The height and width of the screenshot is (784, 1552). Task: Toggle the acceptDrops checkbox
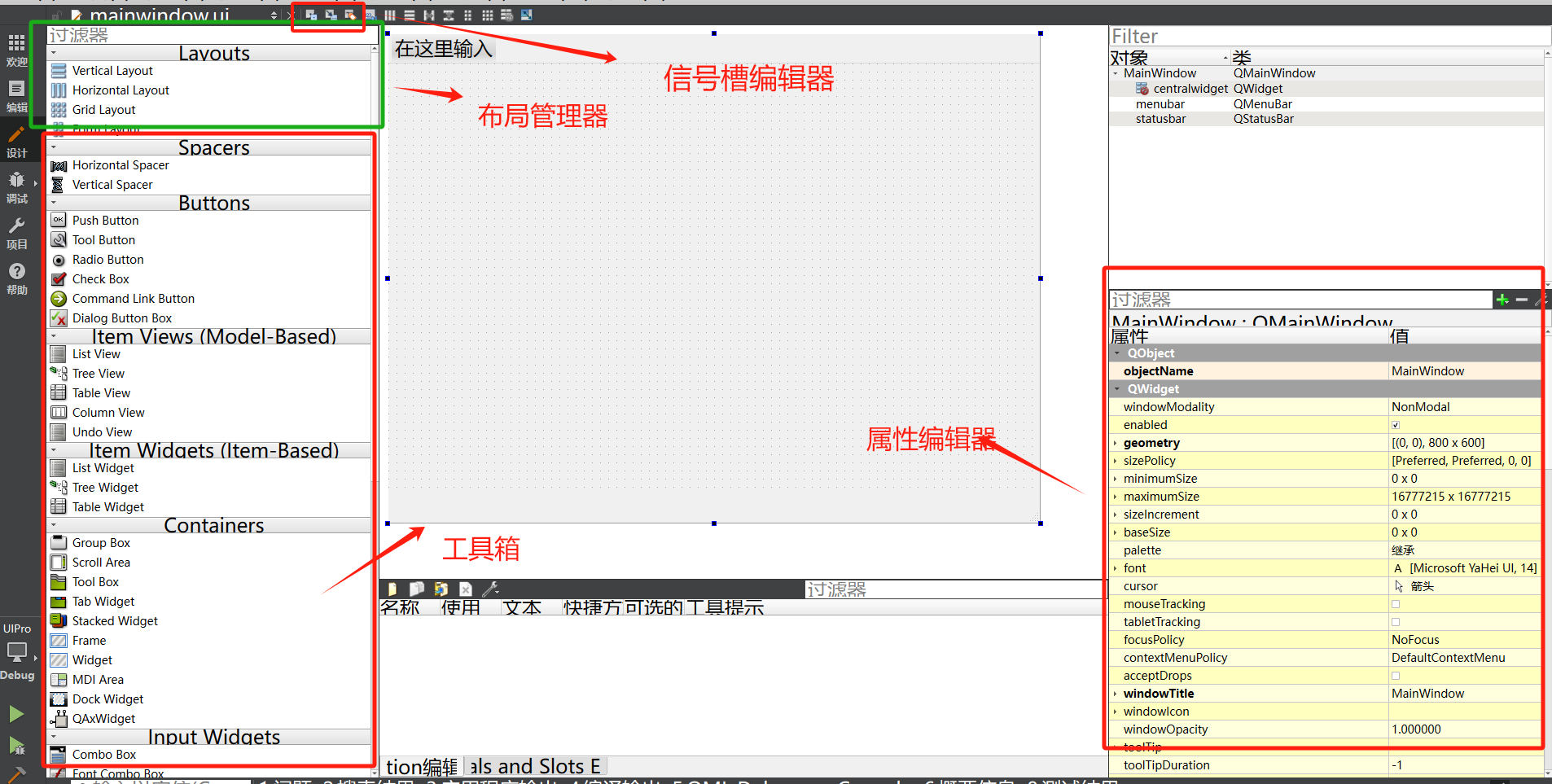1396,676
